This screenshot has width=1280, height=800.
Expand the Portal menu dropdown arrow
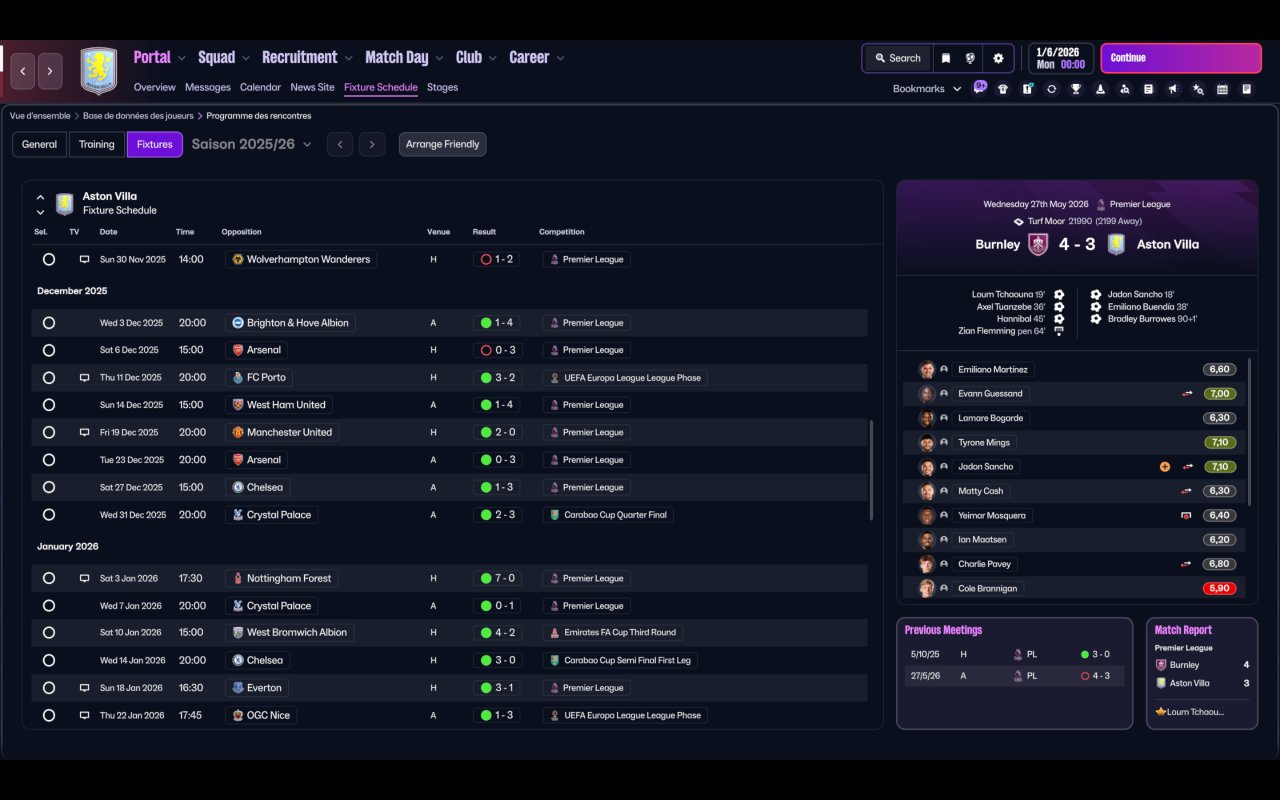pos(180,59)
